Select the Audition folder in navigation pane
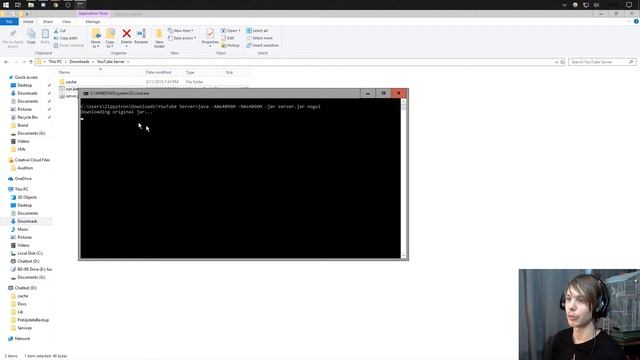The height and width of the screenshot is (360, 640). click(x=25, y=168)
